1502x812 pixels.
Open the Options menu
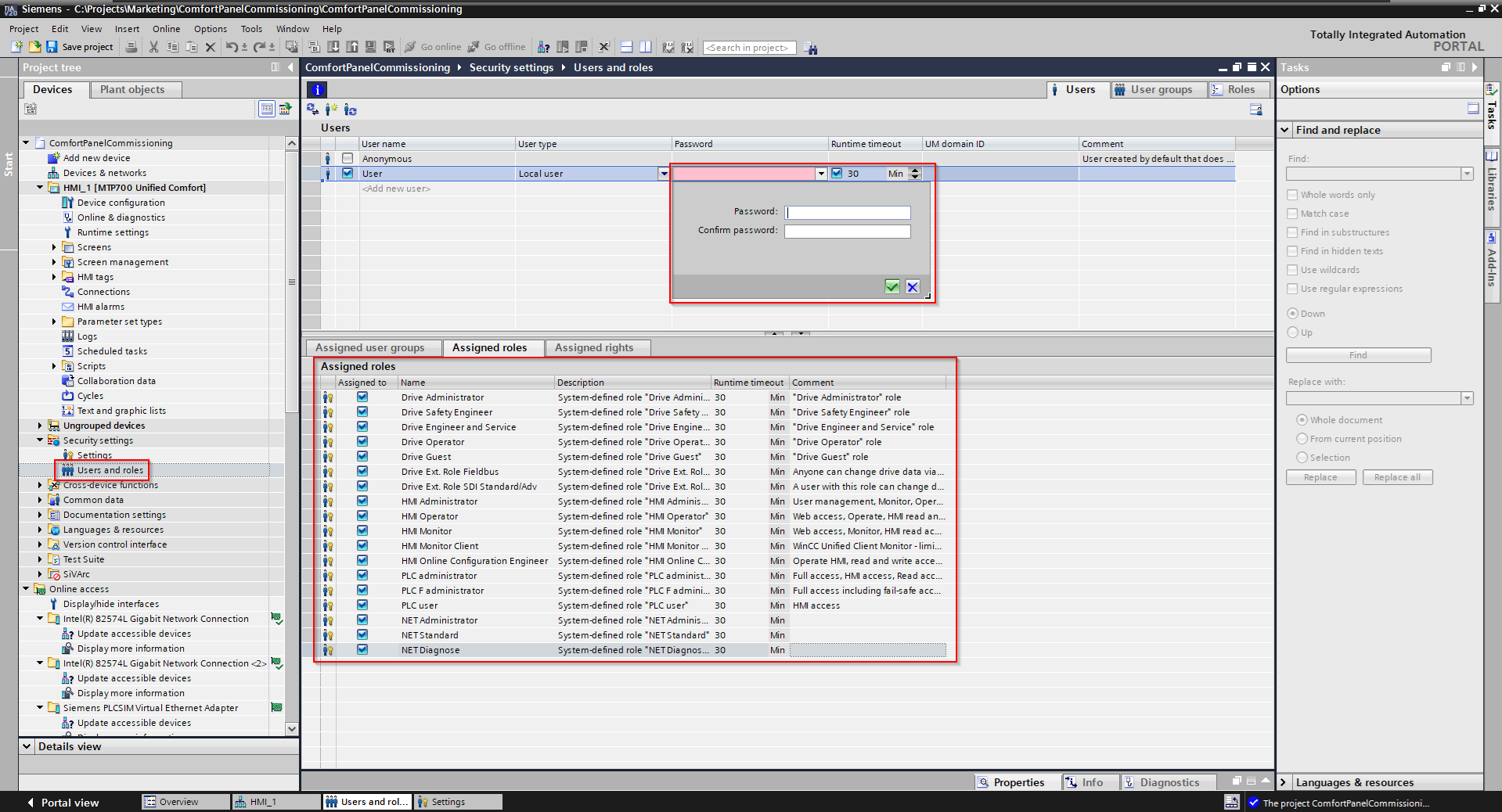pyautogui.click(x=211, y=29)
